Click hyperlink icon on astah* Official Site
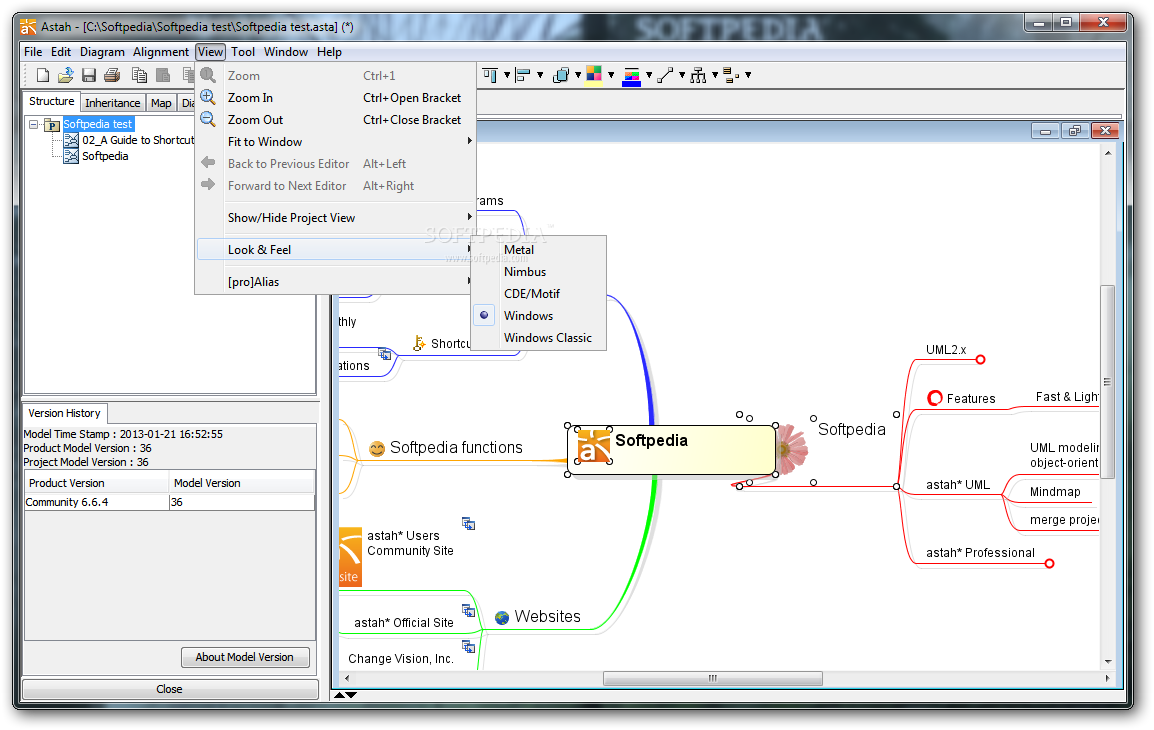 [x=468, y=611]
